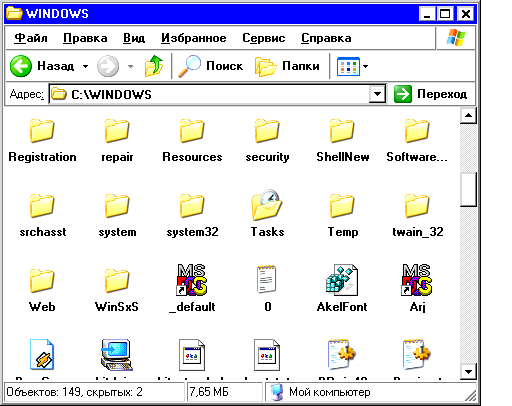Go up one folder level
512x406 pixels.
[154, 66]
